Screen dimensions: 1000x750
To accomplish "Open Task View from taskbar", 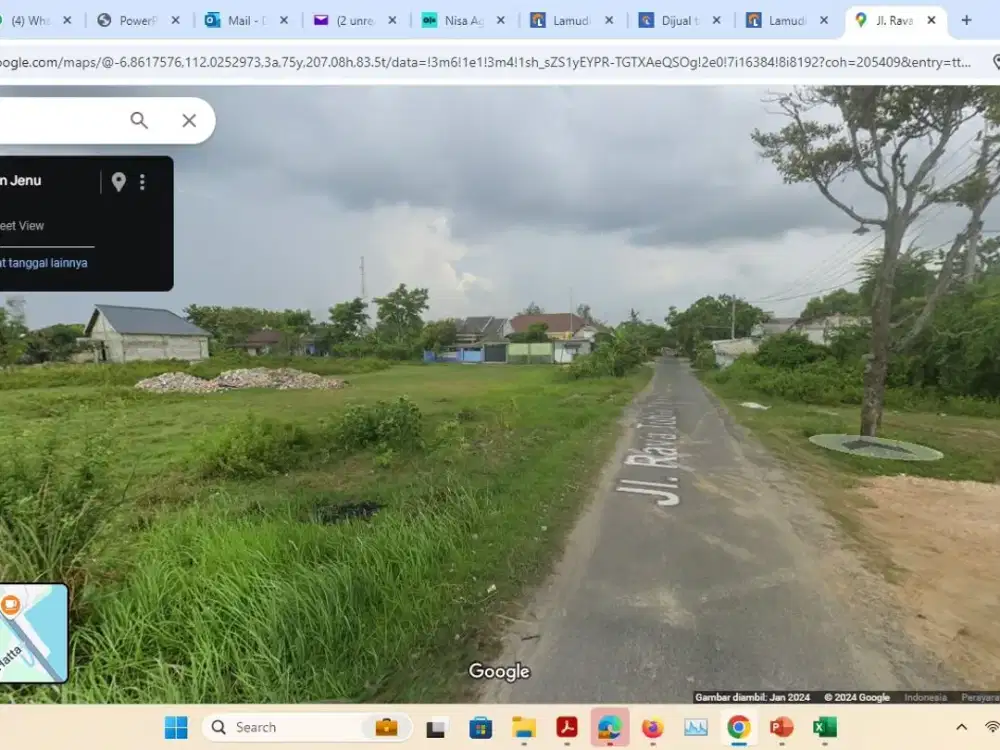I will pos(436,728).
